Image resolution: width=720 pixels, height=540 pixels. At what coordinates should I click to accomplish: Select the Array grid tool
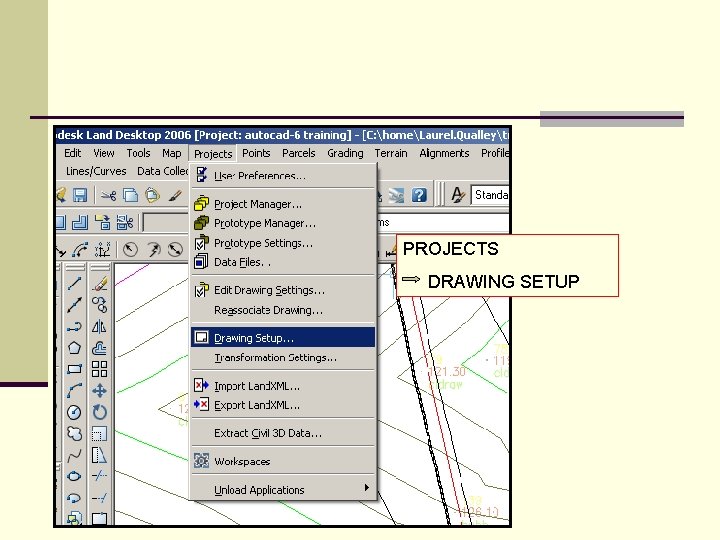coord(100,369)
